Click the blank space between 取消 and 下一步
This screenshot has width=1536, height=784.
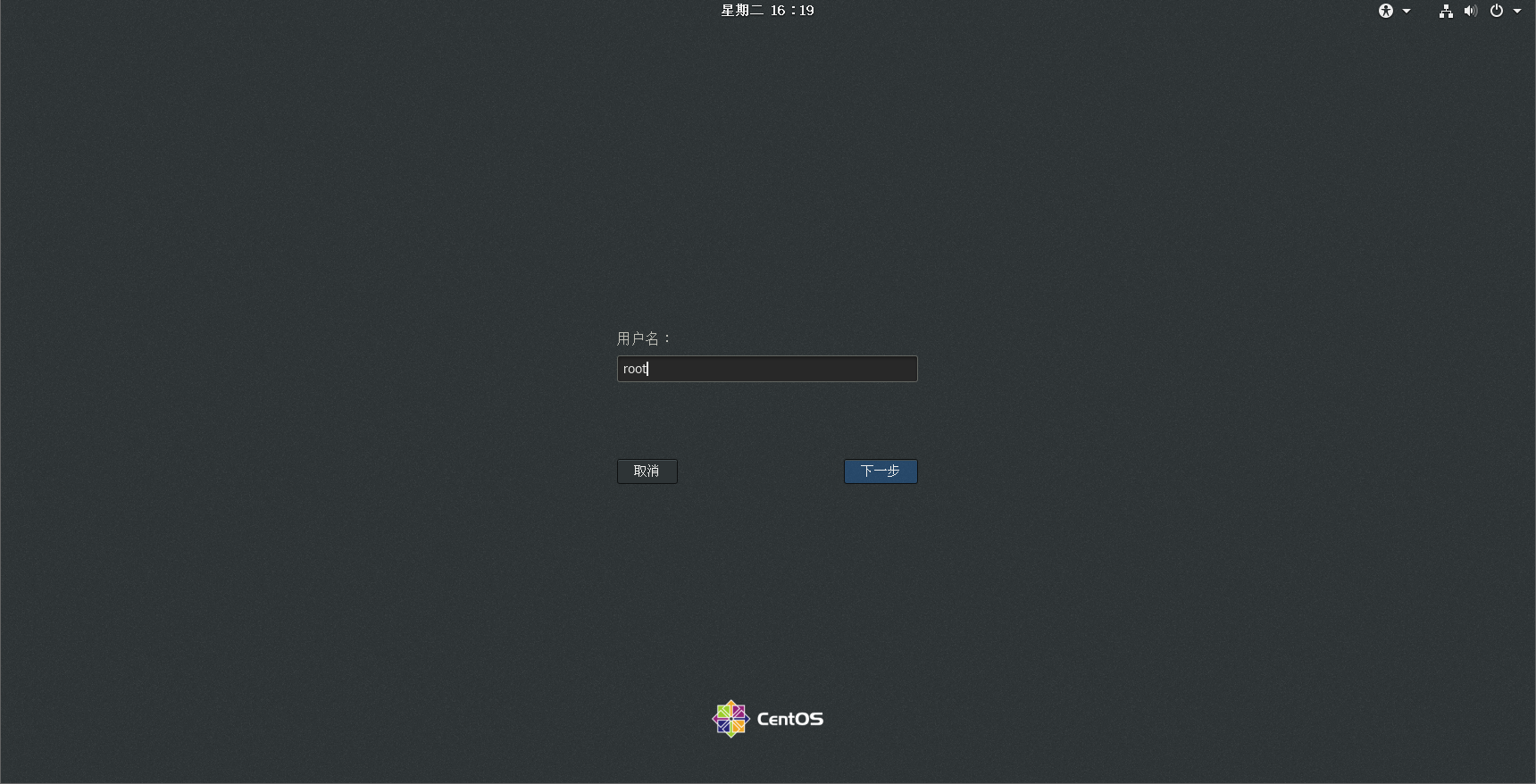(x=760, y=471)
